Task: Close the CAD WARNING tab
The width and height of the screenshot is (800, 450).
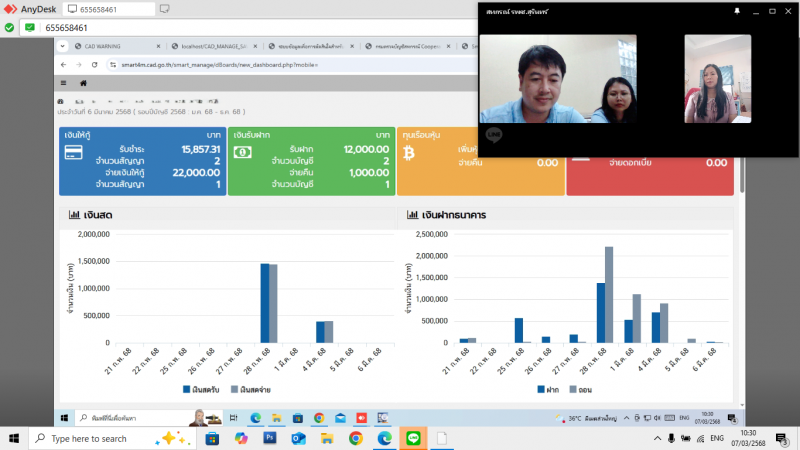Action: [x=158, y=46]
